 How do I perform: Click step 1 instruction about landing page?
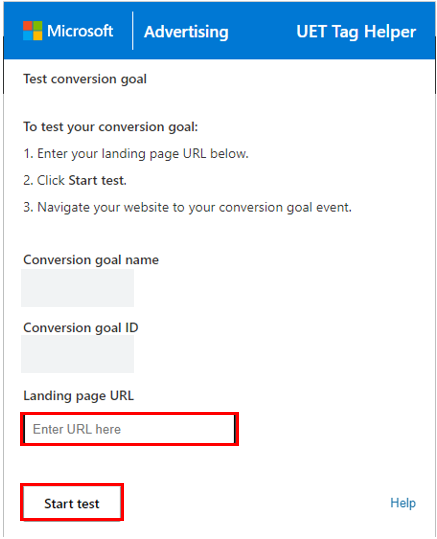pyautogui.click(x=136, y=154)
